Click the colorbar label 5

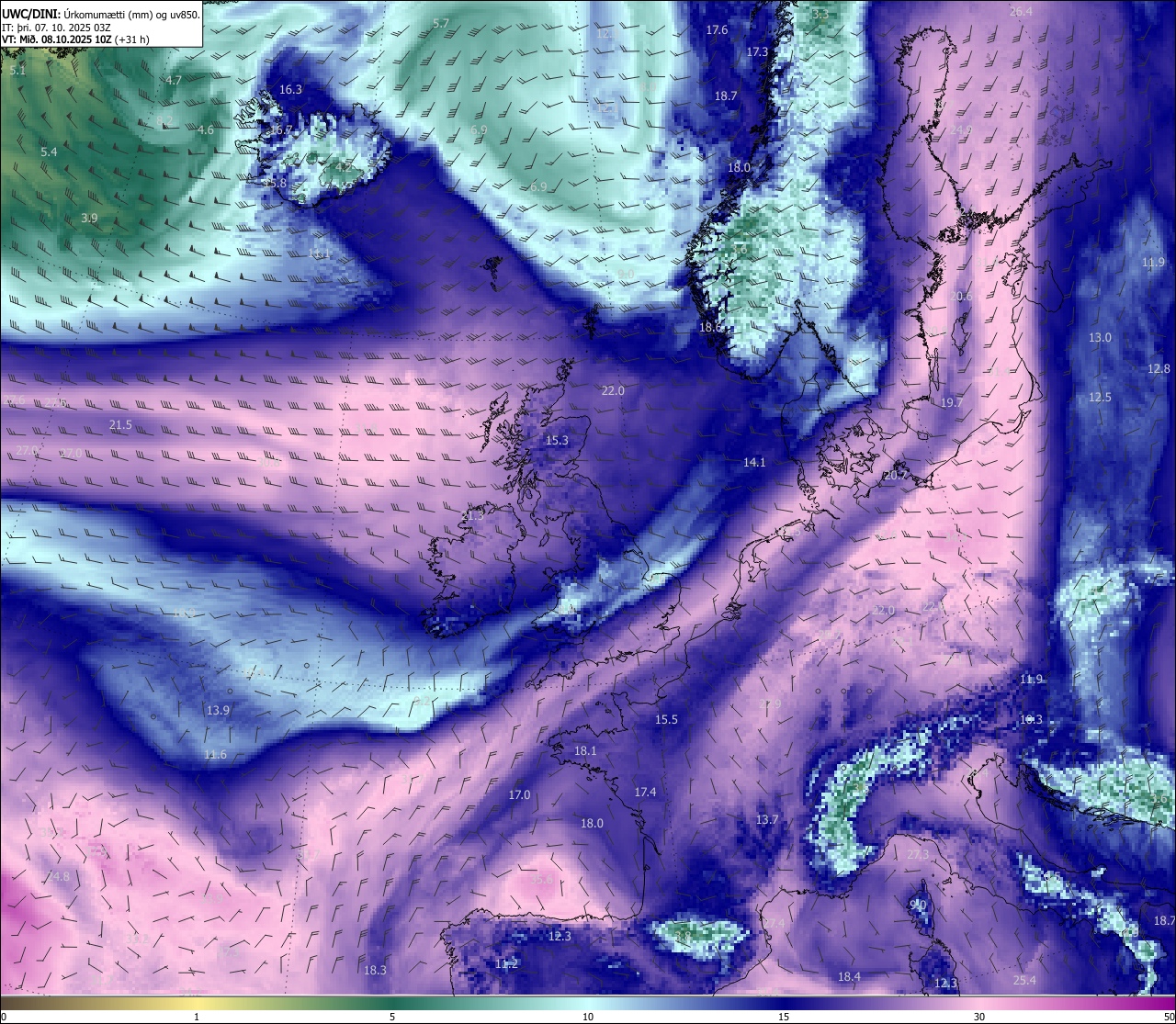coord(392,1017)
